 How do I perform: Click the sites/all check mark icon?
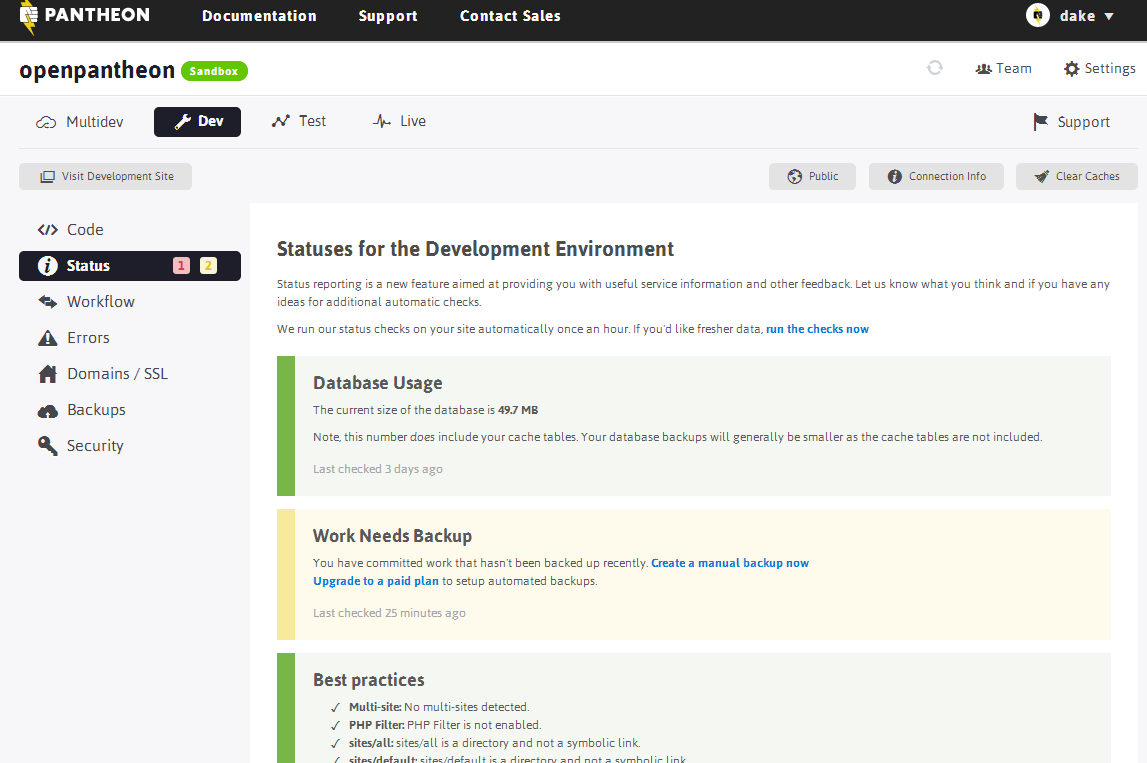point(335,743)
